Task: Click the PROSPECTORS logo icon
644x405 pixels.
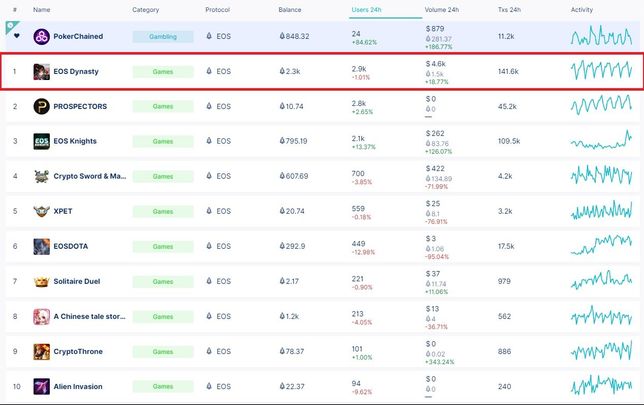Action: (x=41, y=106)
